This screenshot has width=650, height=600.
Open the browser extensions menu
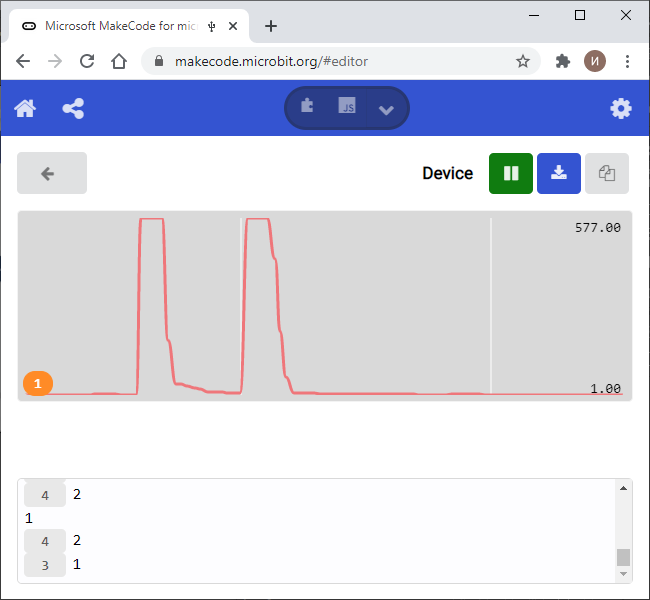[x=563, y=61]
